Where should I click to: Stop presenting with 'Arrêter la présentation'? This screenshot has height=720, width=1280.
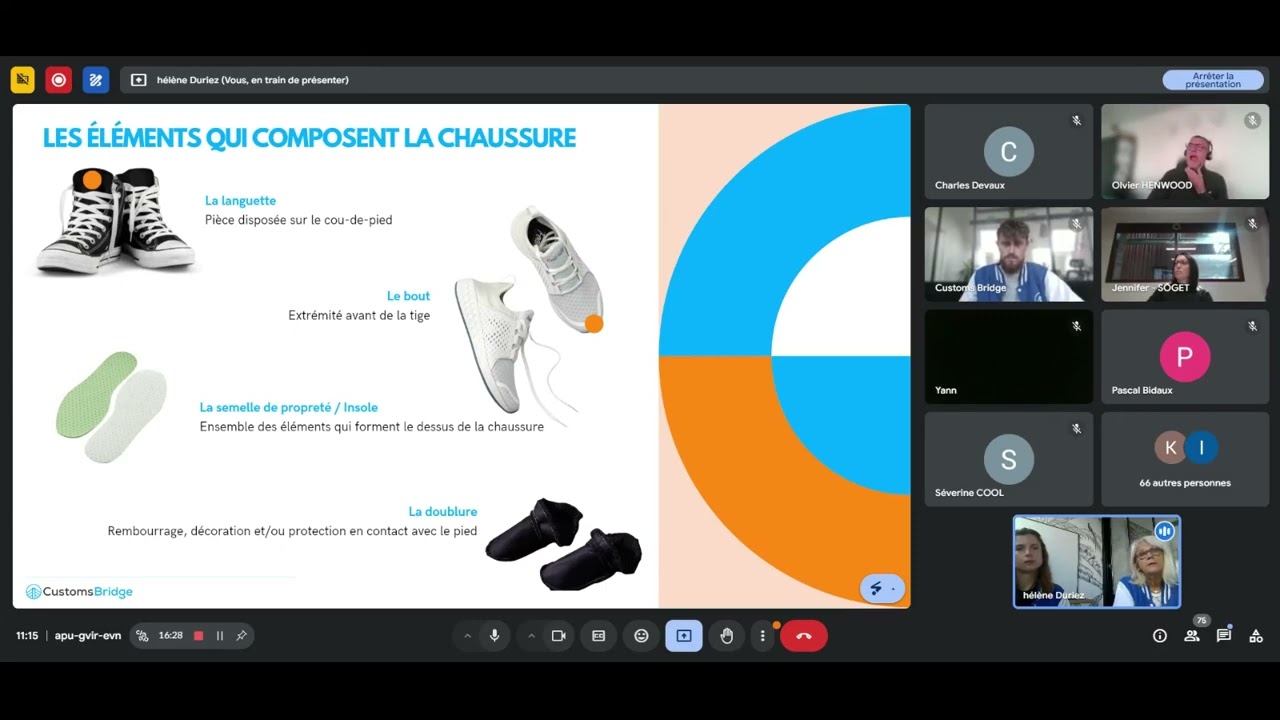point(1213,80)
